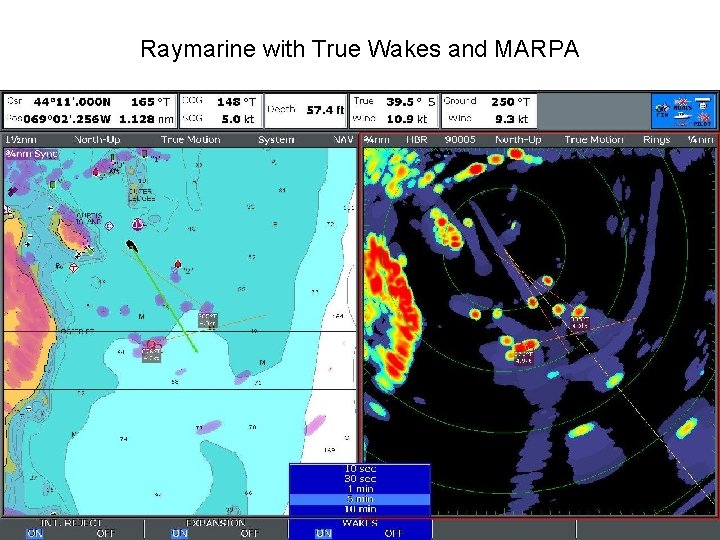Click the boat icon in status box
720x540 pixels.
pos(682,116)
